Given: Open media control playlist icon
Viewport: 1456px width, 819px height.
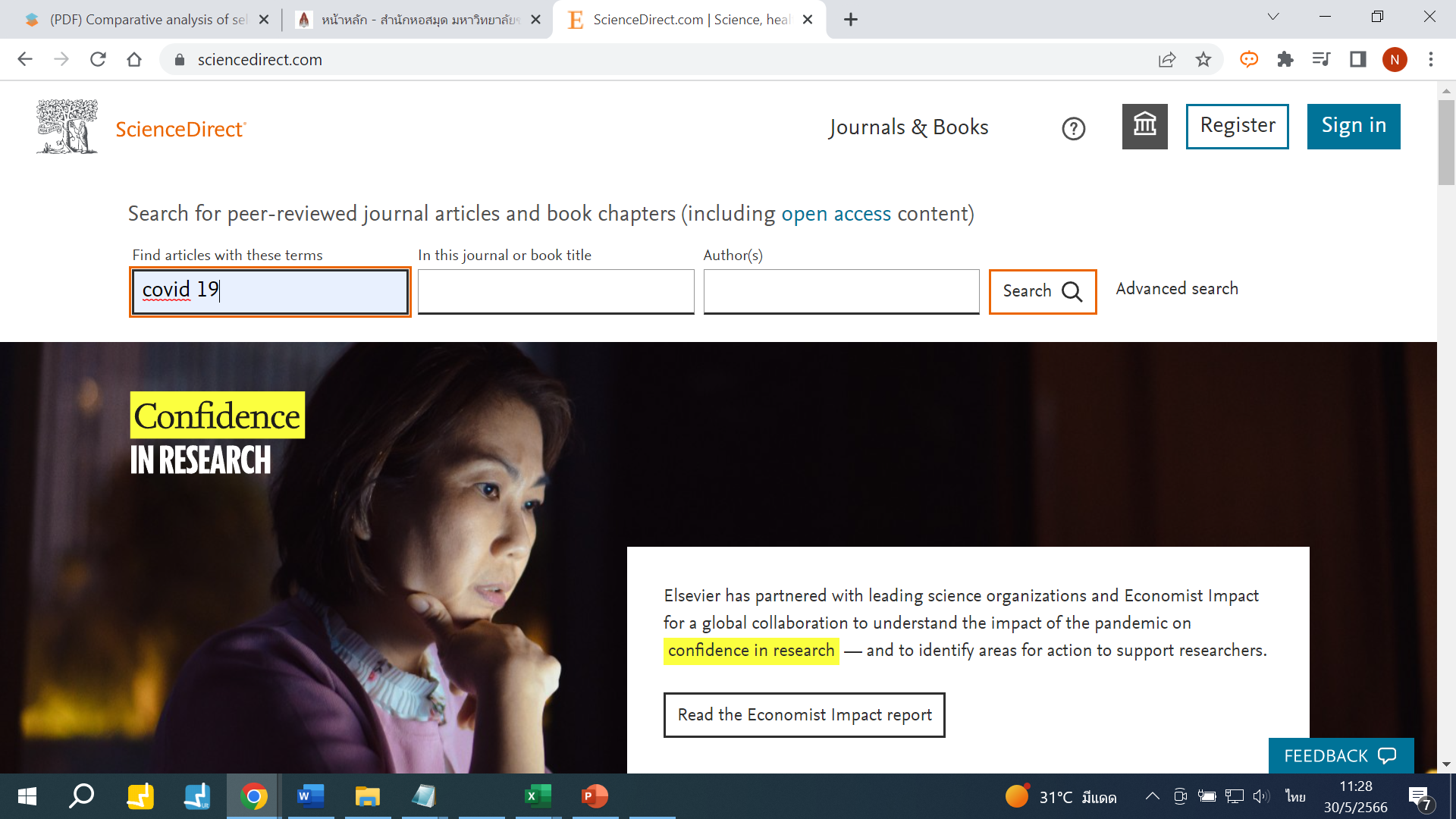Looking at the screenshot, I should pyautogui.click(x=1321, y=59).
